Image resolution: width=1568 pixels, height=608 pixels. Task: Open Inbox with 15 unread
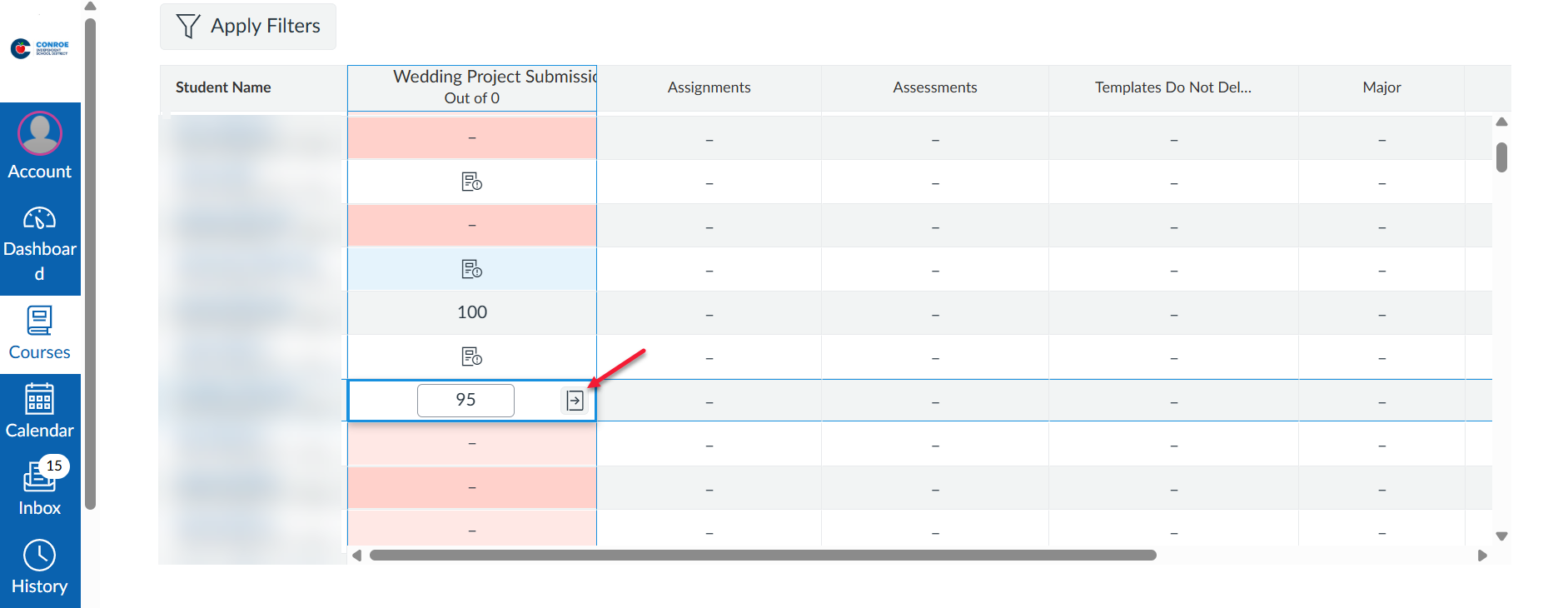(40, 489)
